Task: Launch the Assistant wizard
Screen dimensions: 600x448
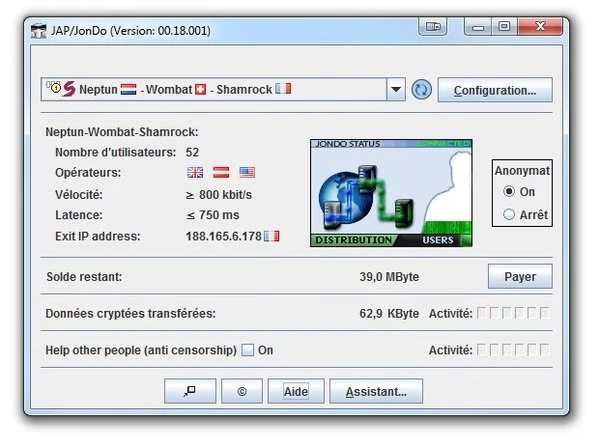Action: point(376,391)
